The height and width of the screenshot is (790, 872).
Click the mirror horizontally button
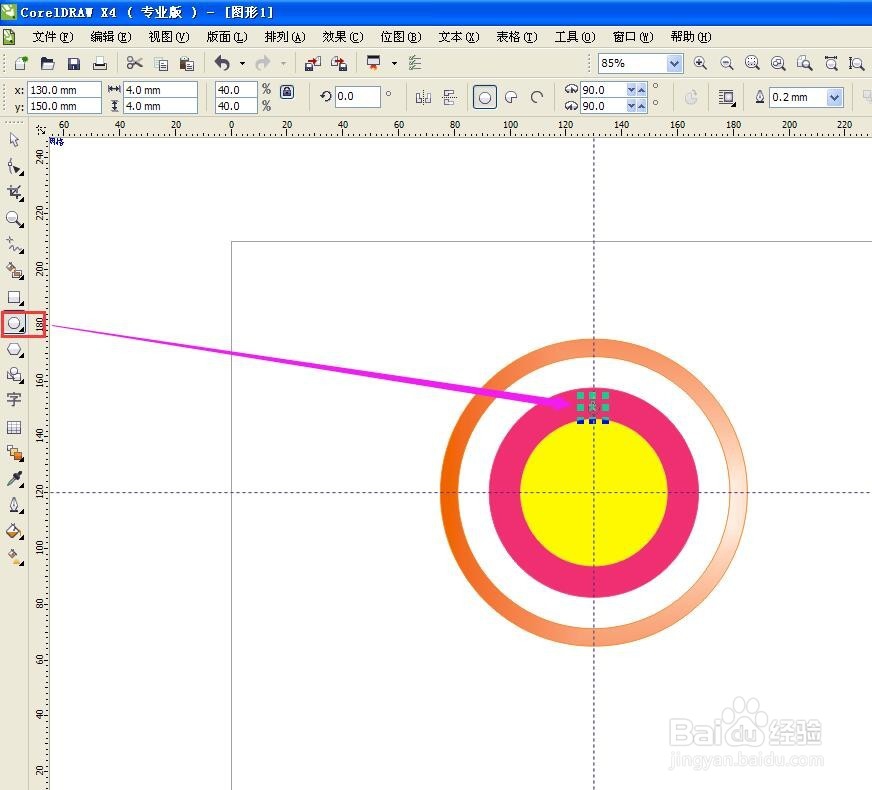pos(423,98)
